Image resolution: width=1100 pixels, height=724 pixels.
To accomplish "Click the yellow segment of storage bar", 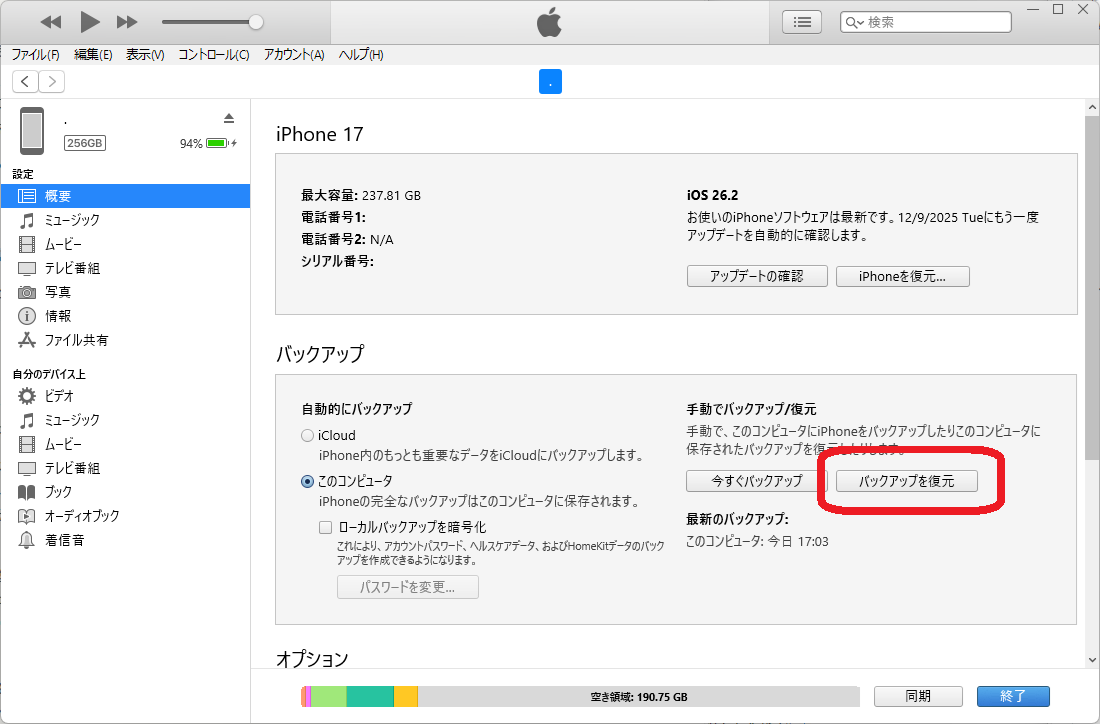I will [x=405, y=697].
